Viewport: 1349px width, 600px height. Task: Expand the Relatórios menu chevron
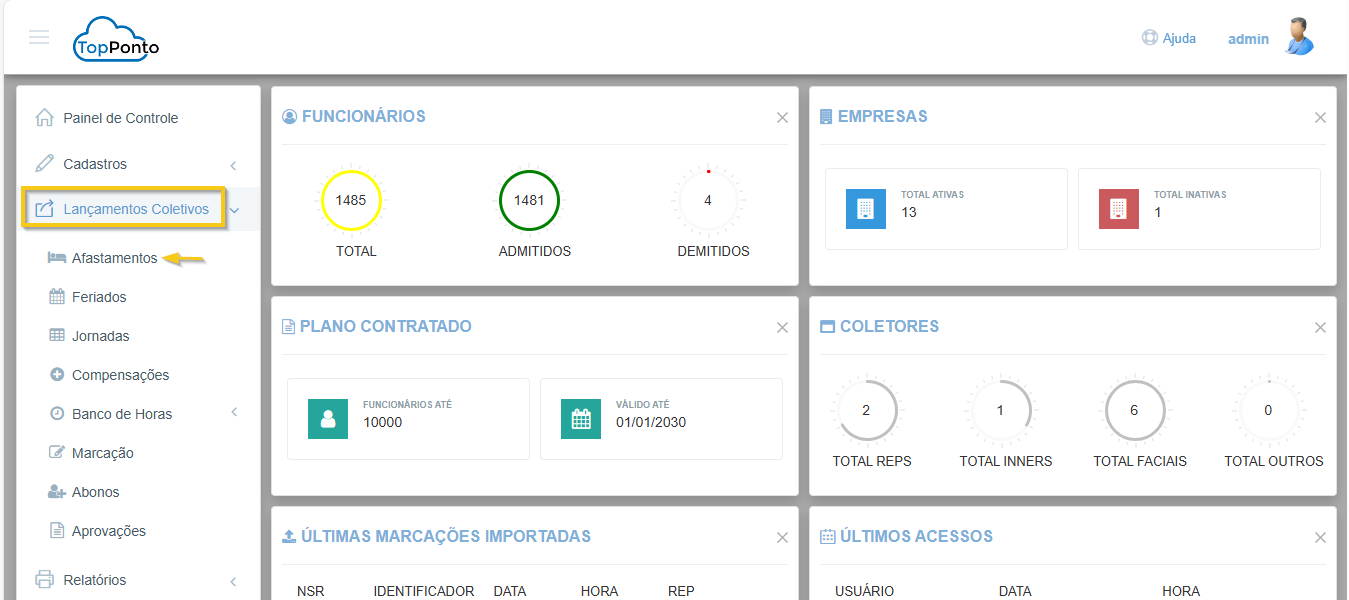tap(233, 581)
